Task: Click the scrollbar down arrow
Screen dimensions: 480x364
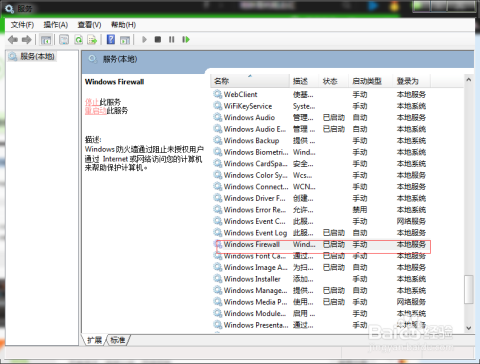Action: click(x=468, y=328)
